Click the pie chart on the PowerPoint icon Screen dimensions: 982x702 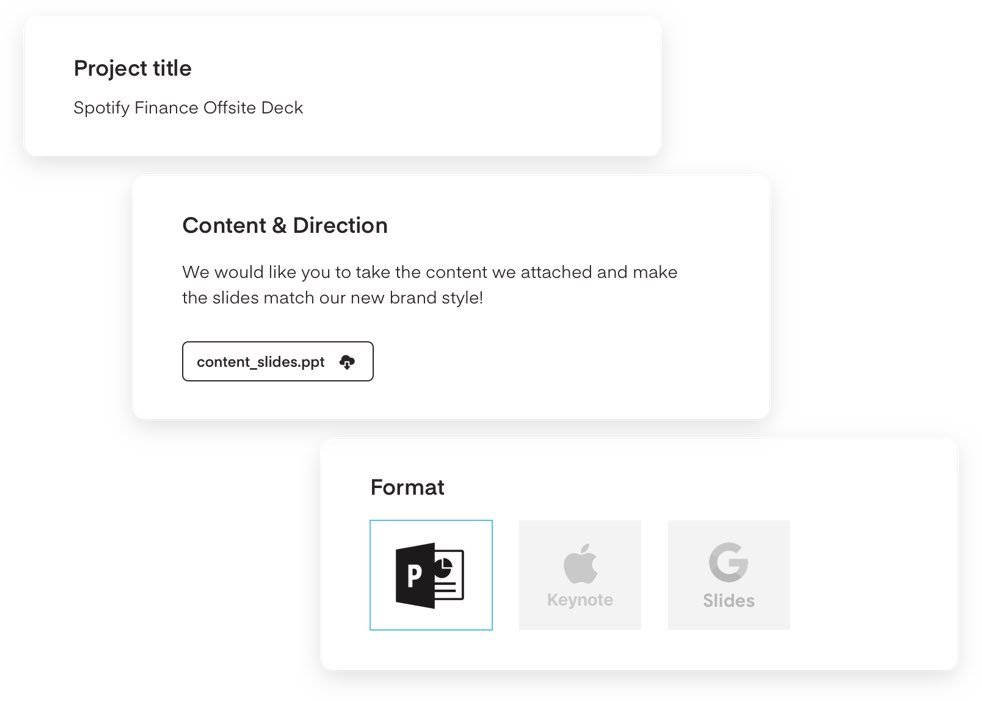coord(443,568)
